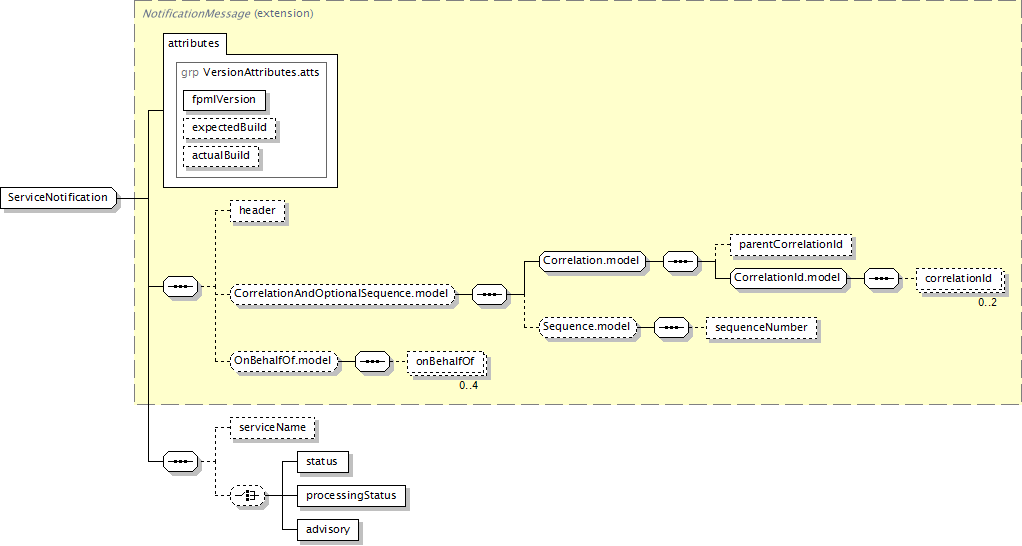The height and width of the screenshot is (546, 1022).
Task: Click the sequence connector following CorrelationId.model
Action: (x=880, y=277)
